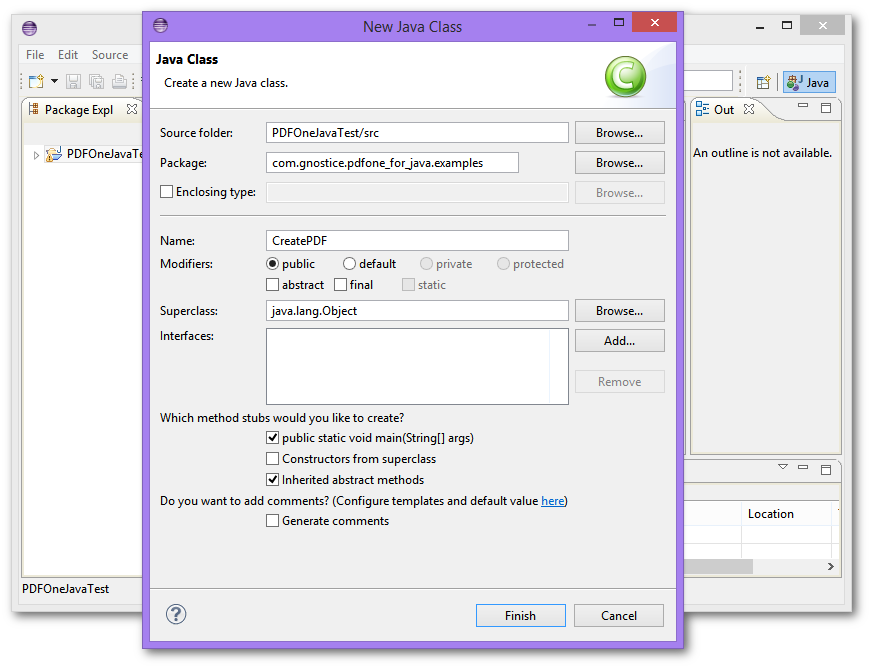Expand the PDFOneJavaTest project tree node
The height and width of the screenshot is (672, 871).
coord(36,155)
